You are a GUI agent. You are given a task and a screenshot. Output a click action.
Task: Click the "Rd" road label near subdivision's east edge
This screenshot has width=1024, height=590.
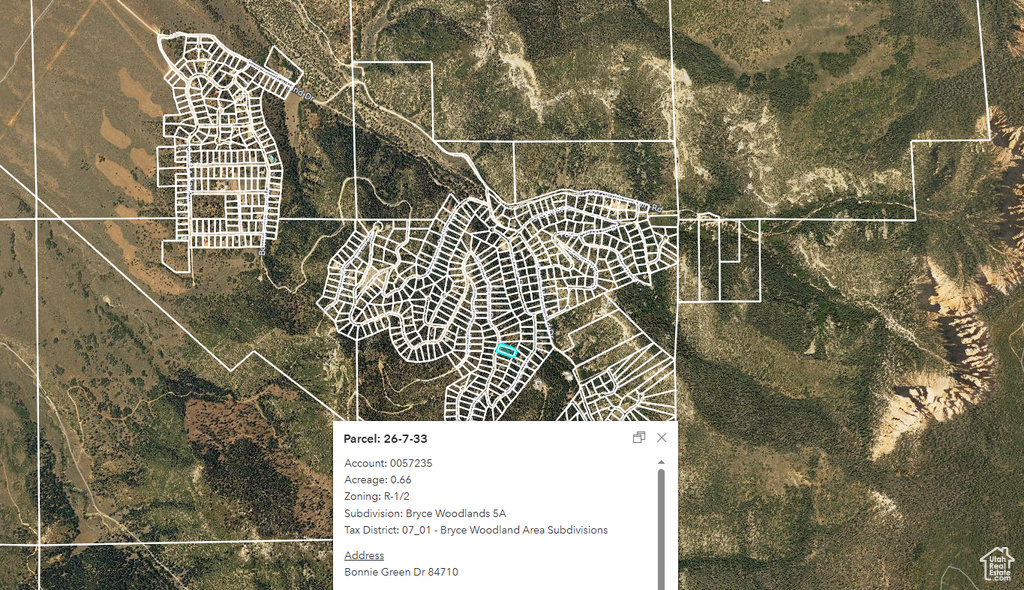pos(657,208)
